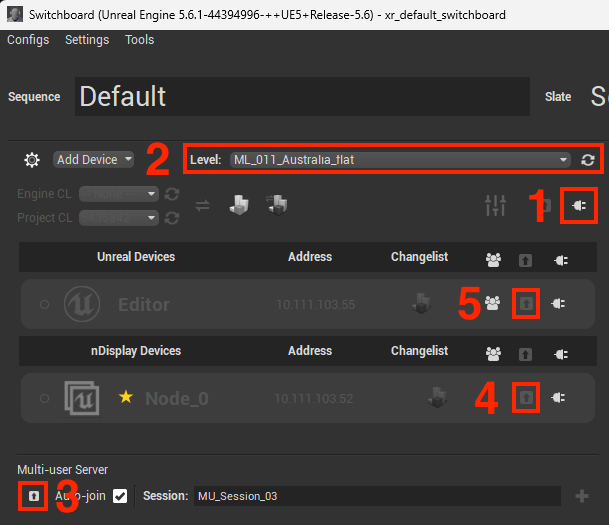Click the Sequence field showing Default
The image size is (609, 525).
[x=302, y=96]
